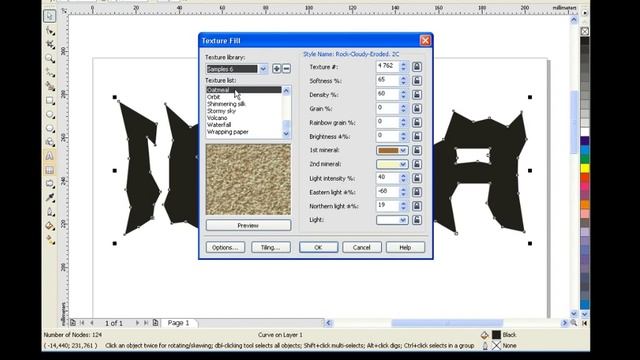Select the Interactive Fill tool

point(50,240)
